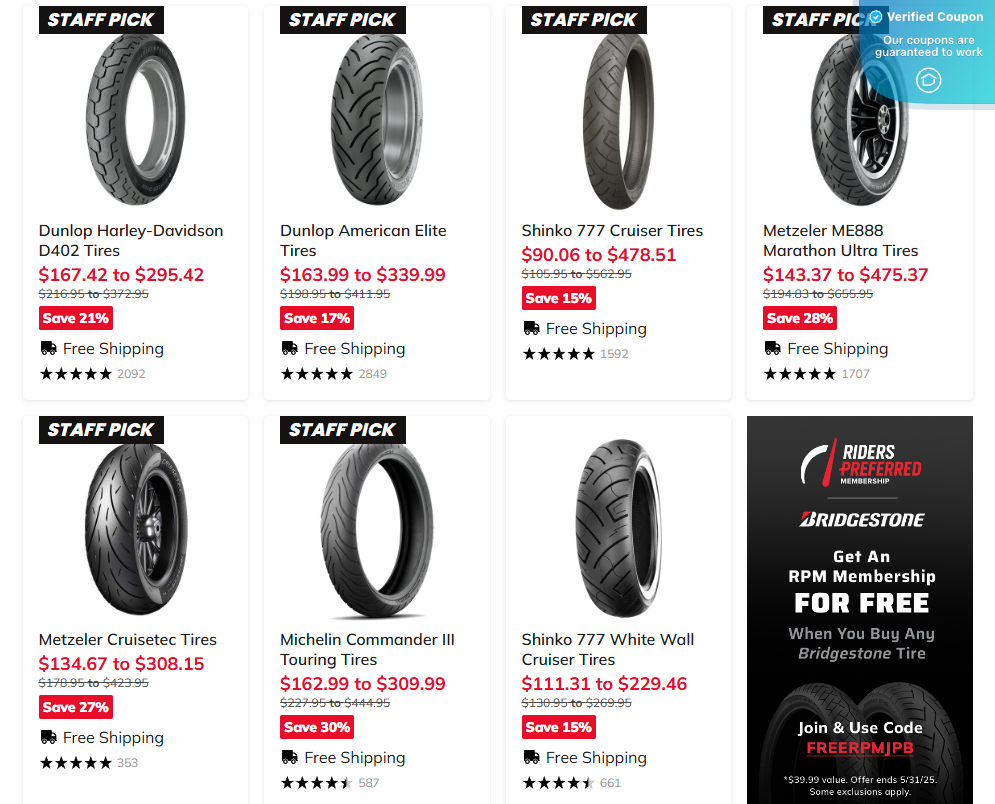This screenshot has width=995, height=804.
Task: Click the Verified Coupon house icon
Action: click(928, 81)
